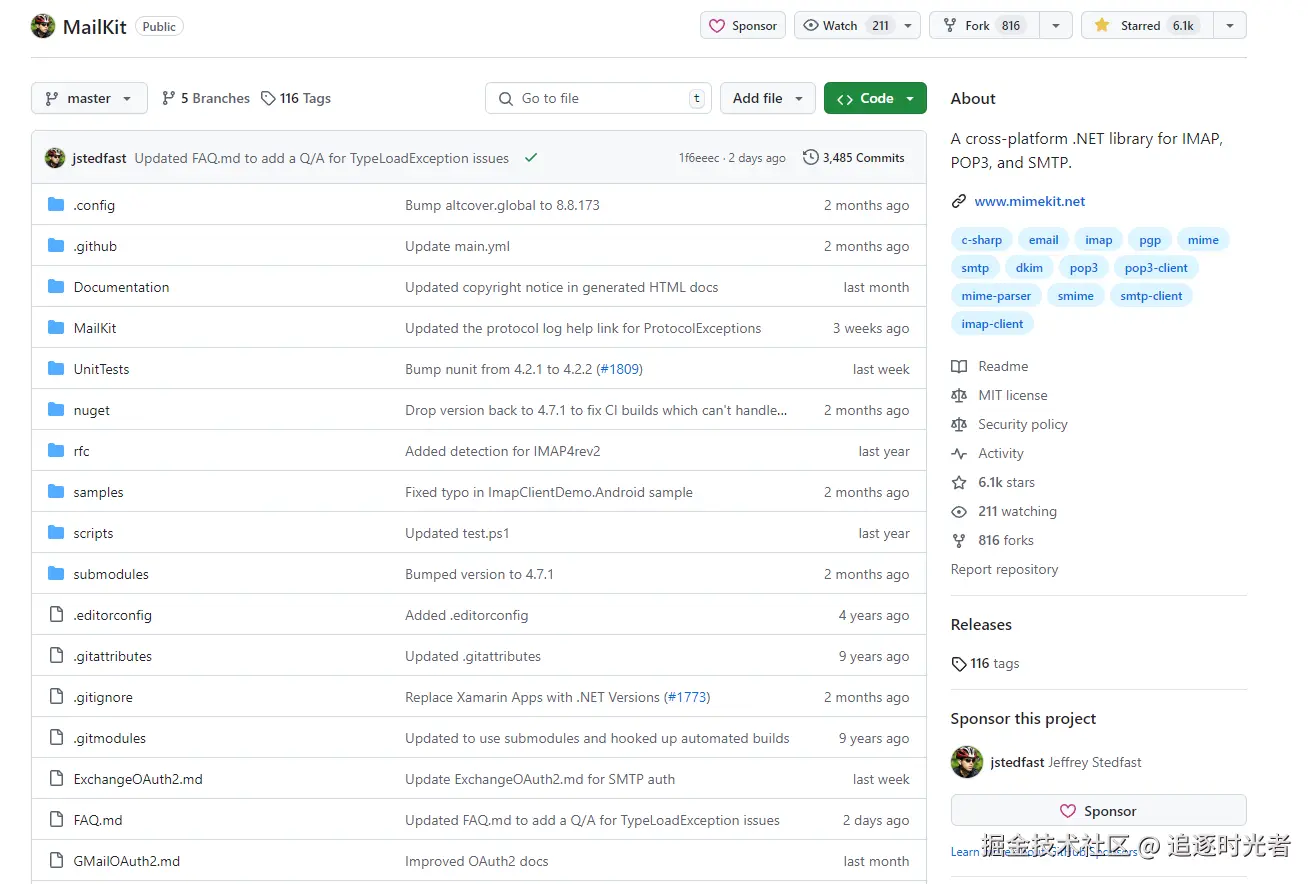Click the submodules folder icon
Image resolution: width=1316 pixels, height=884 pixels.
point(56,574)
